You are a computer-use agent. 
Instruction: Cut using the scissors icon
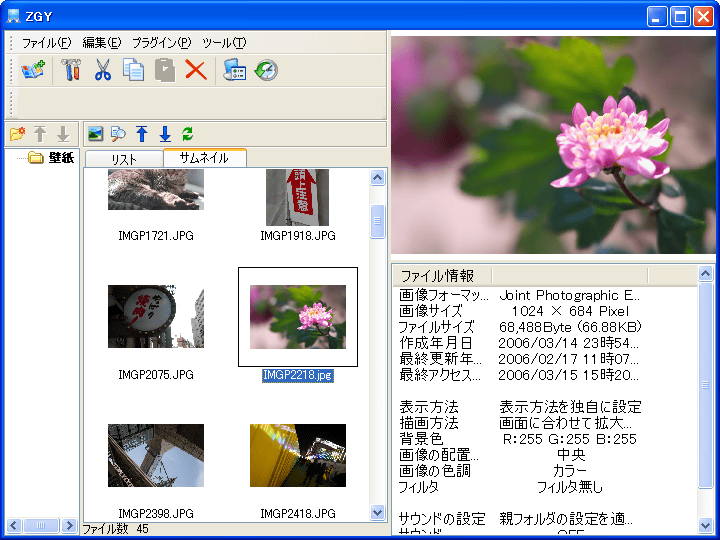pos(103,71)
